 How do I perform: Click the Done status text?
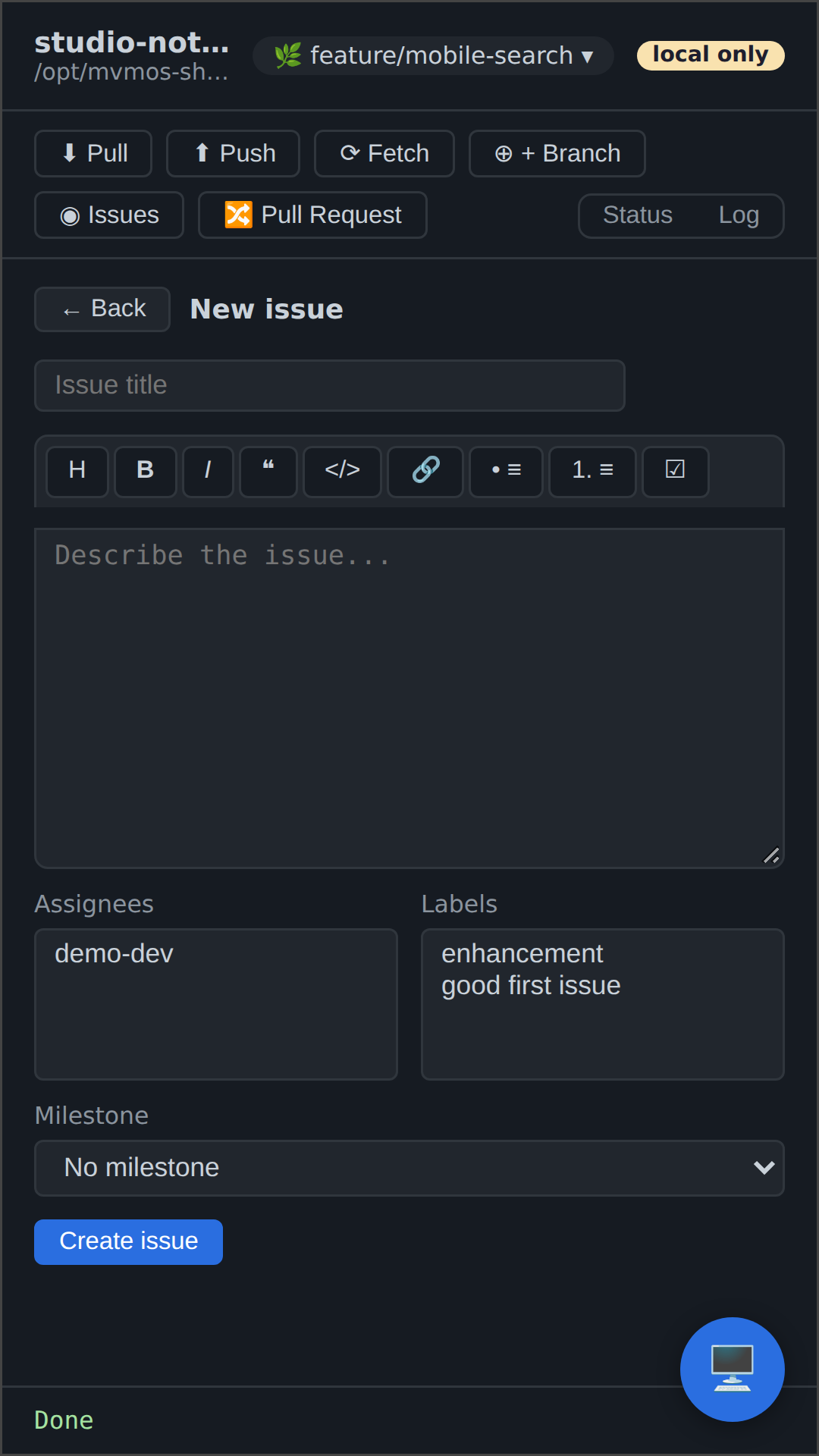[x=64, y=1420]
